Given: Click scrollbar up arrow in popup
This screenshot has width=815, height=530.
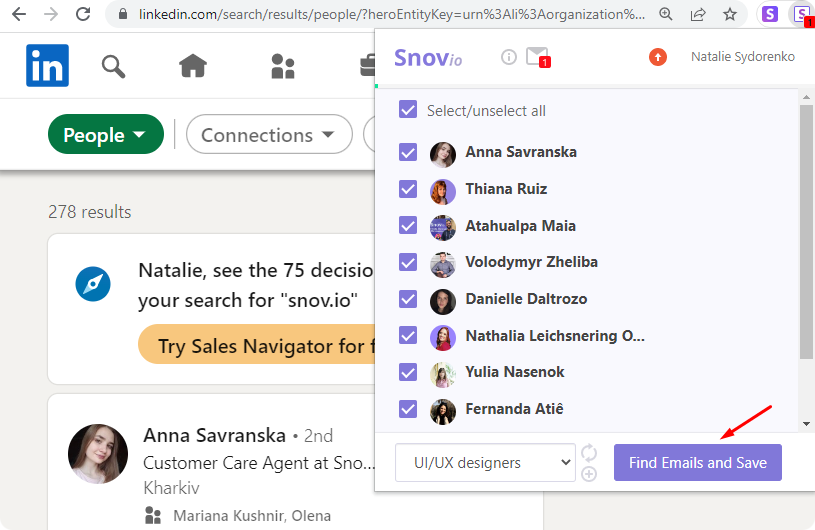Looking at the screenshot, I should (806, 97).
